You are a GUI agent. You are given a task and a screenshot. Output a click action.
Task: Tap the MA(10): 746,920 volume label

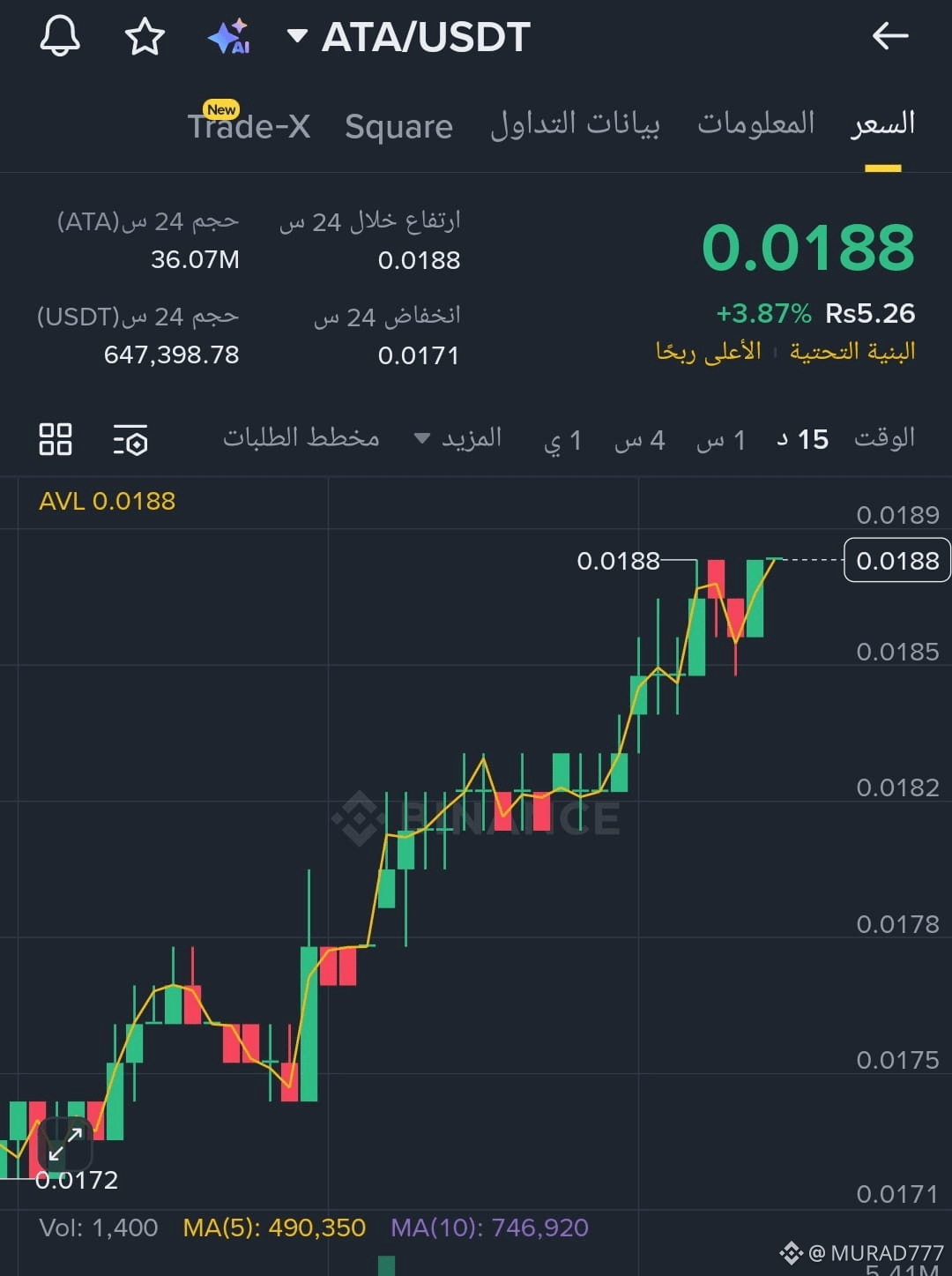tap(489, 1227)
